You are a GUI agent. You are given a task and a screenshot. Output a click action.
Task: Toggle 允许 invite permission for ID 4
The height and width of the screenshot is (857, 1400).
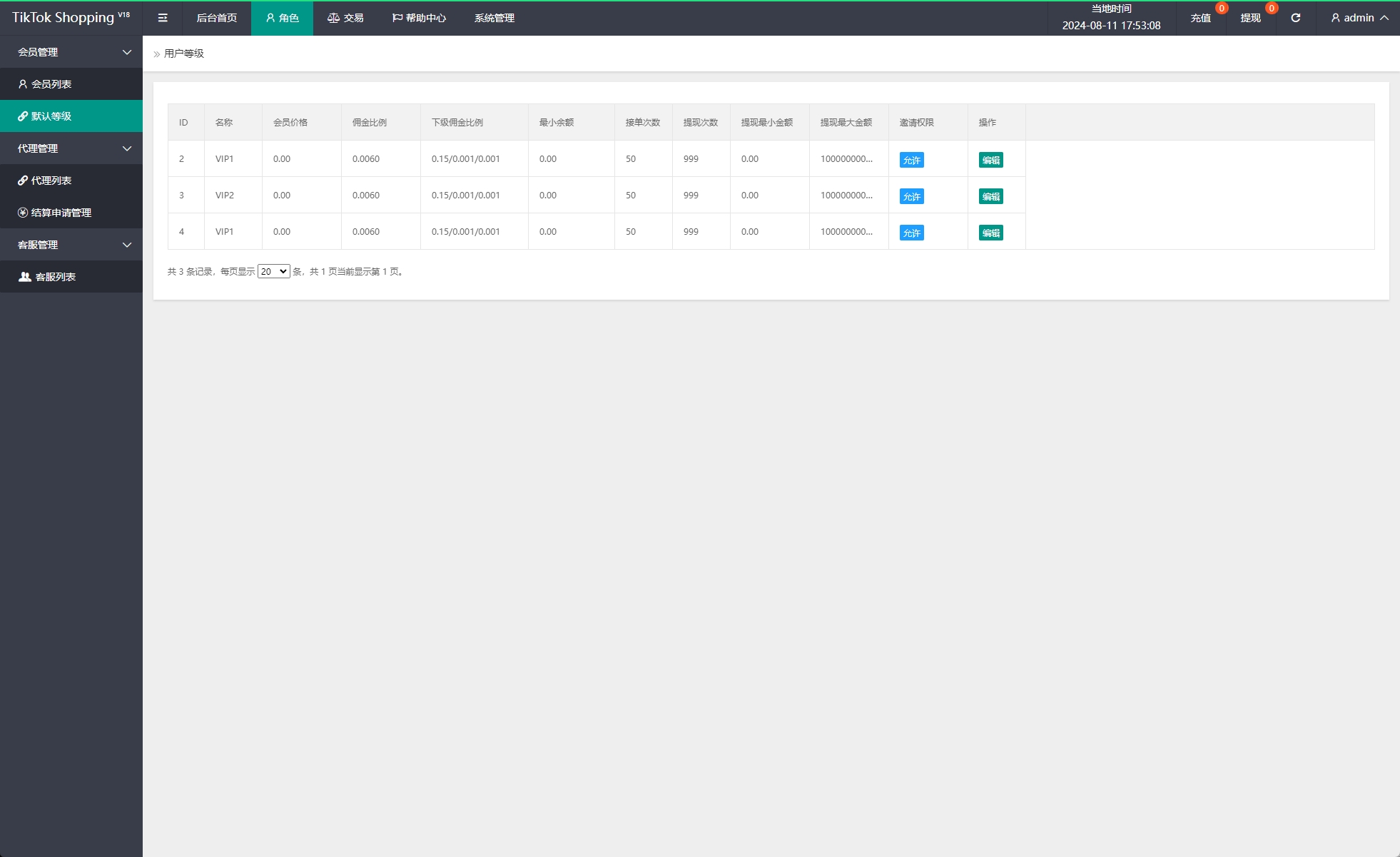(x=911, y=233)
